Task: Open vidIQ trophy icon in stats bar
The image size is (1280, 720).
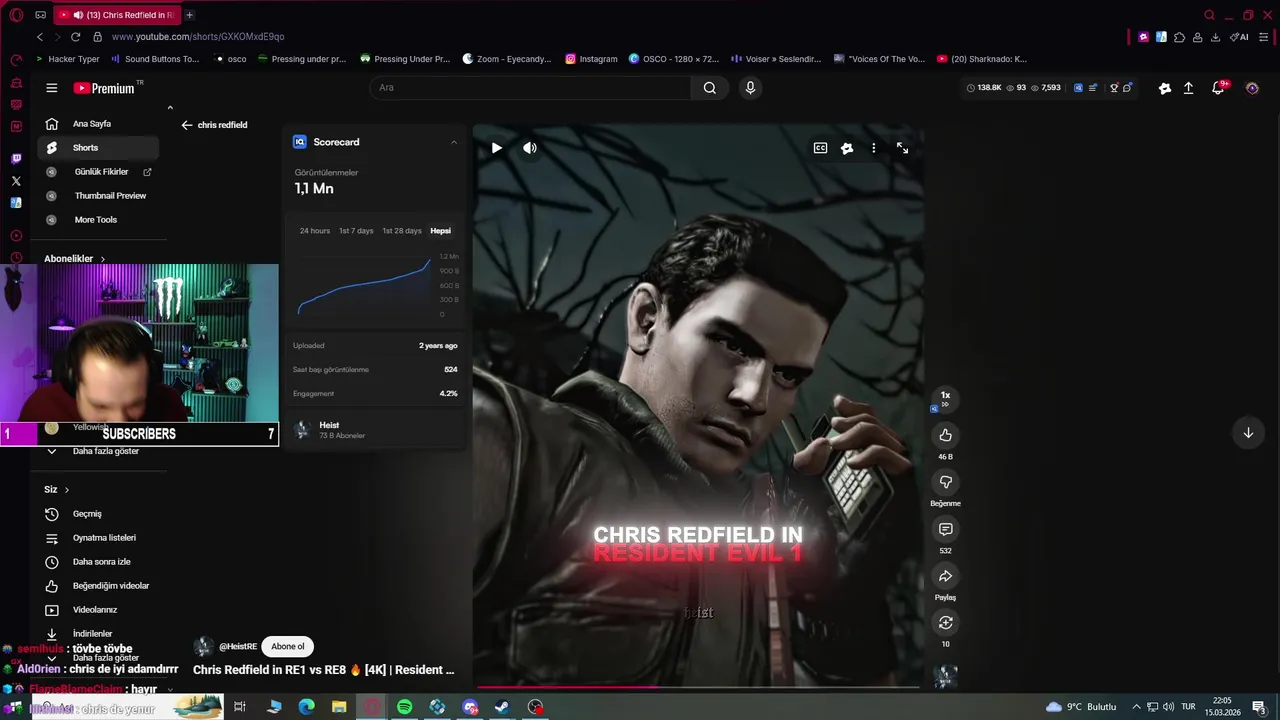Action: (1114, 88)
